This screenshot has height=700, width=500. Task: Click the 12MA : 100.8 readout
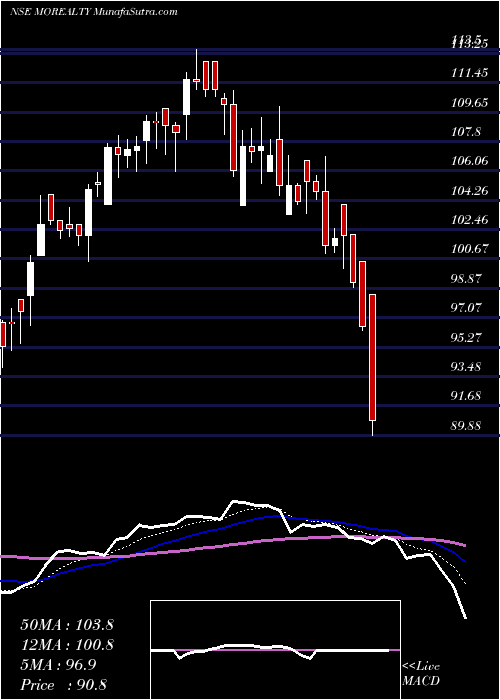coord(67,645)
